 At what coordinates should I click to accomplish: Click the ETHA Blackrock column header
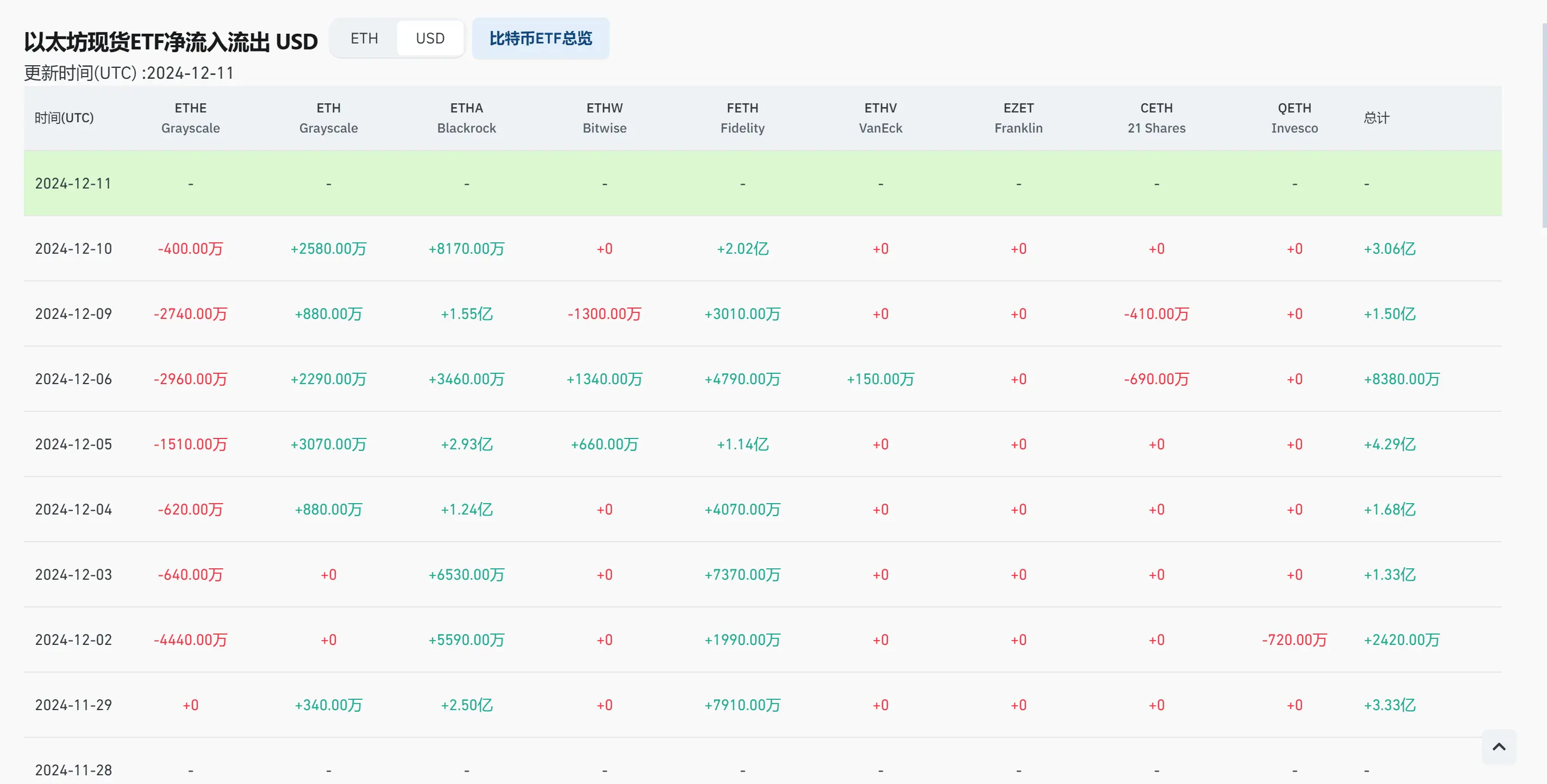466,118
